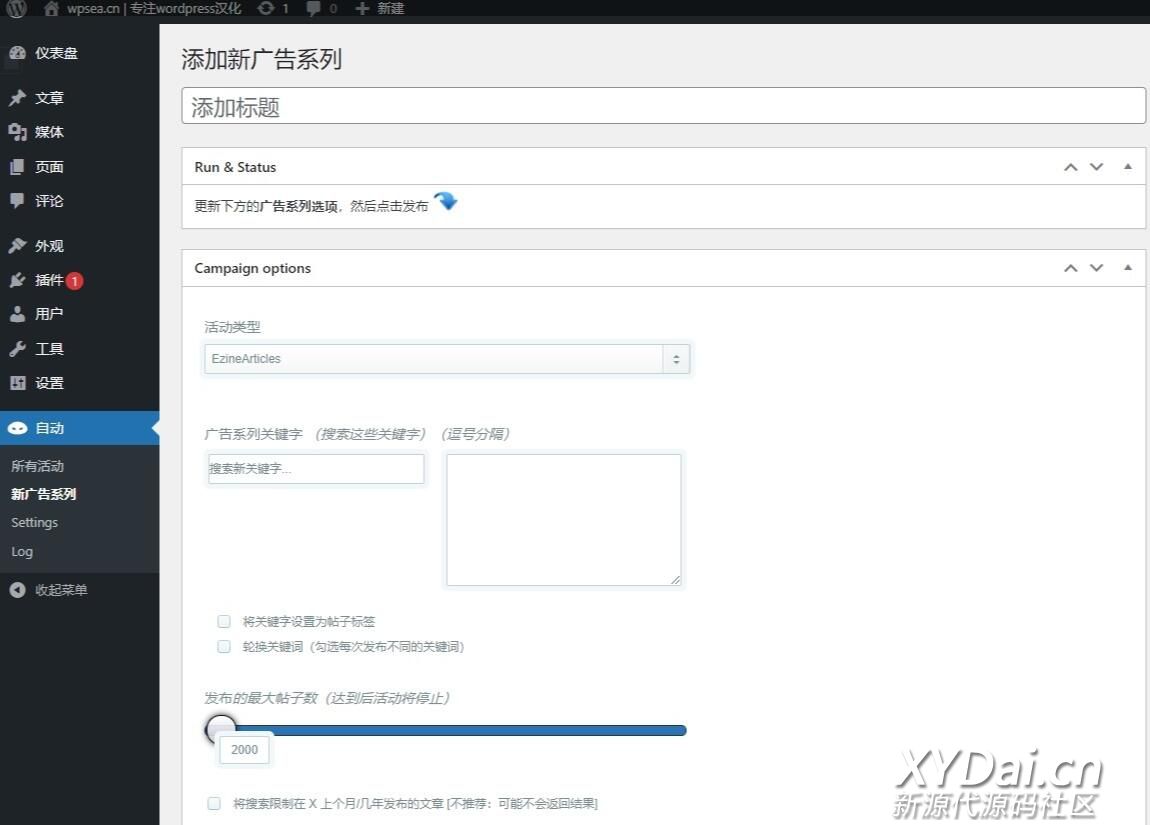
Task: Open the 媒体 library icon
Action: 18,131
